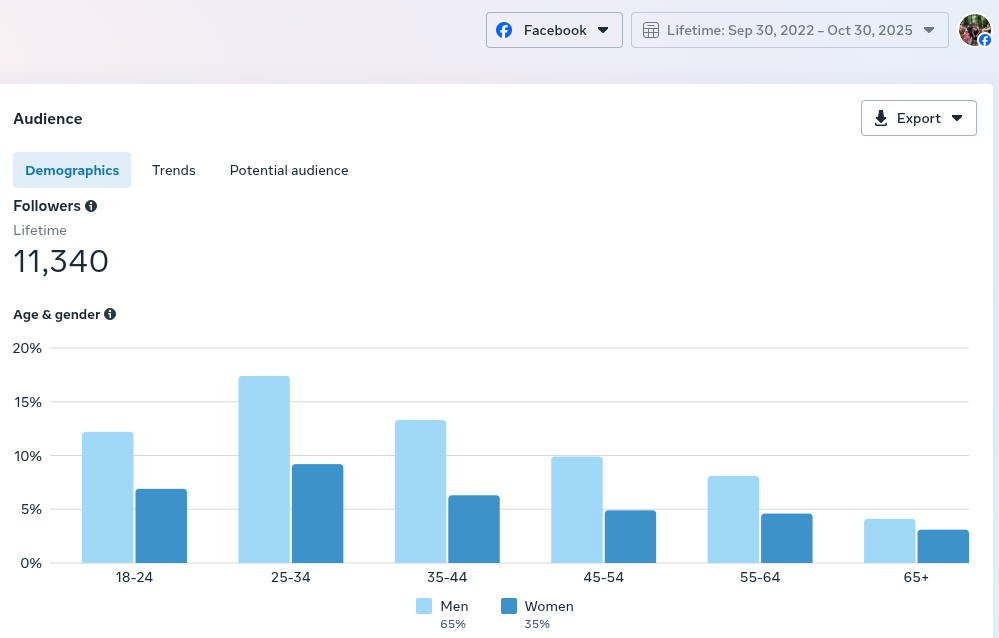Image resolution: width=999 pixels, height=638 pixels.
Task: Click the download icon on Export button
Action: click(x=881, y=118)
